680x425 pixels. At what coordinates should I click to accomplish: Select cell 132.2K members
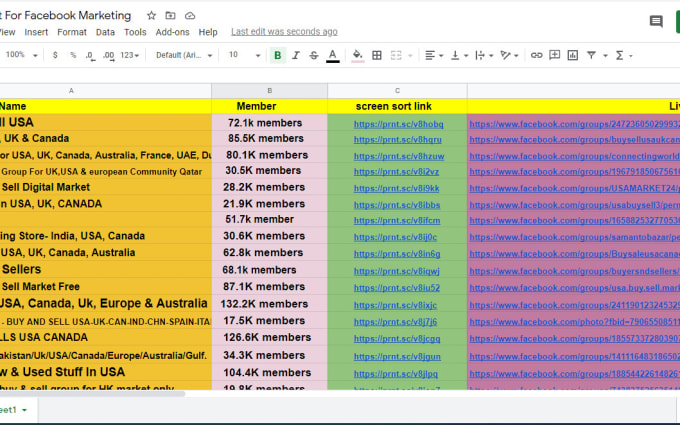pyautogui.click(x=269, y=304)
